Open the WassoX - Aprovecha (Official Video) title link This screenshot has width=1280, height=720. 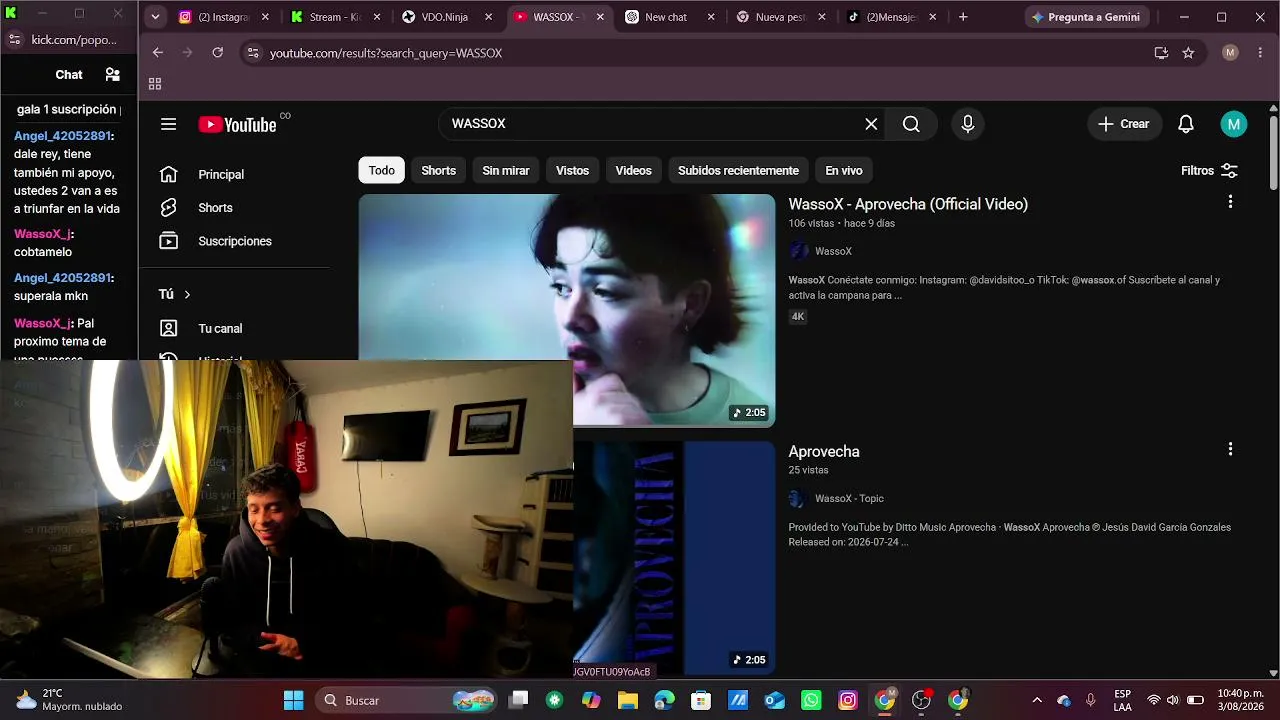908,204
